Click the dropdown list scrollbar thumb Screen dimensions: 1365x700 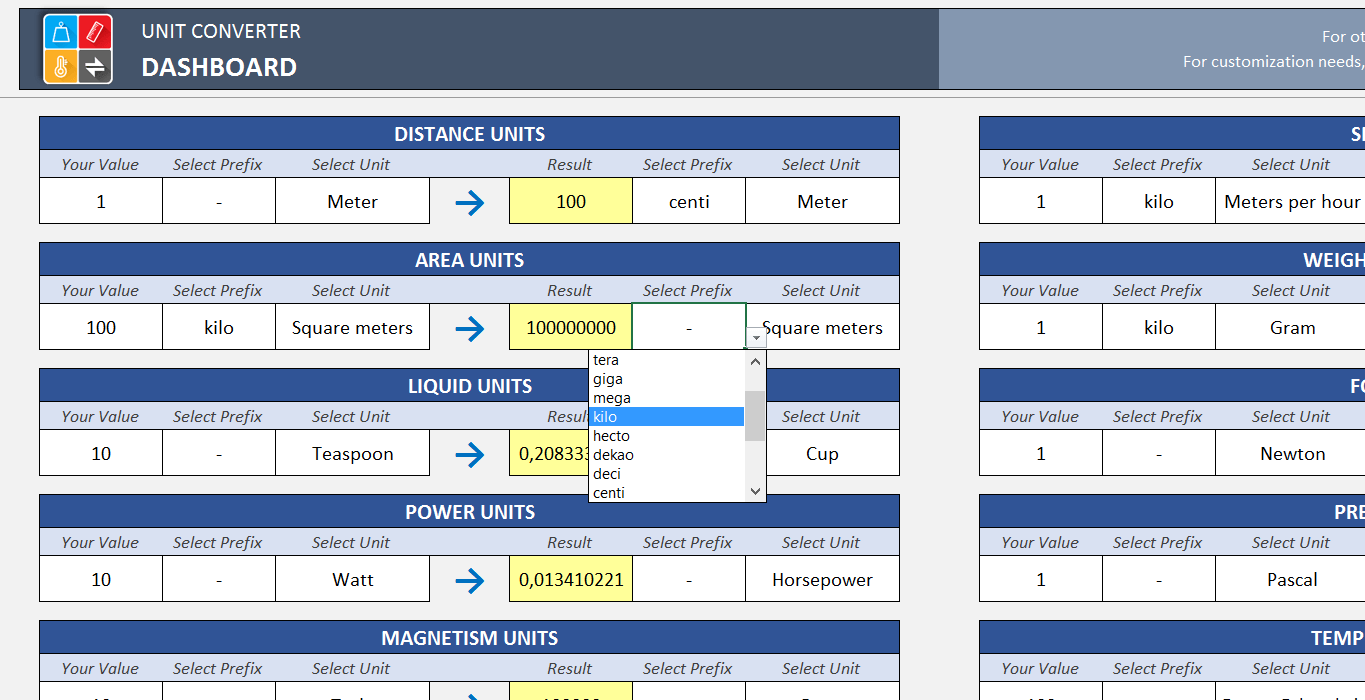756,416
